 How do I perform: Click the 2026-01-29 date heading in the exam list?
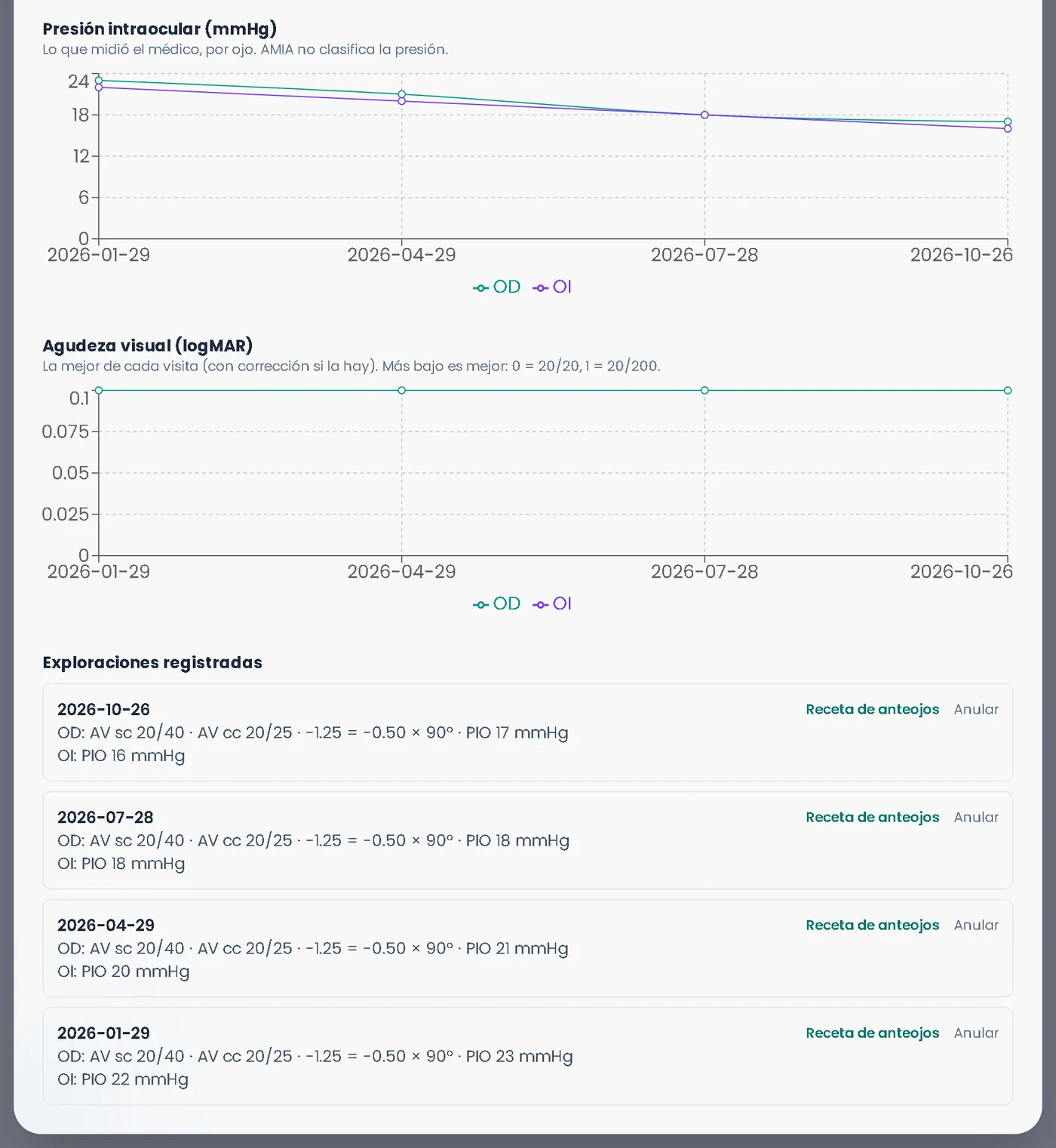[103, 1033]
